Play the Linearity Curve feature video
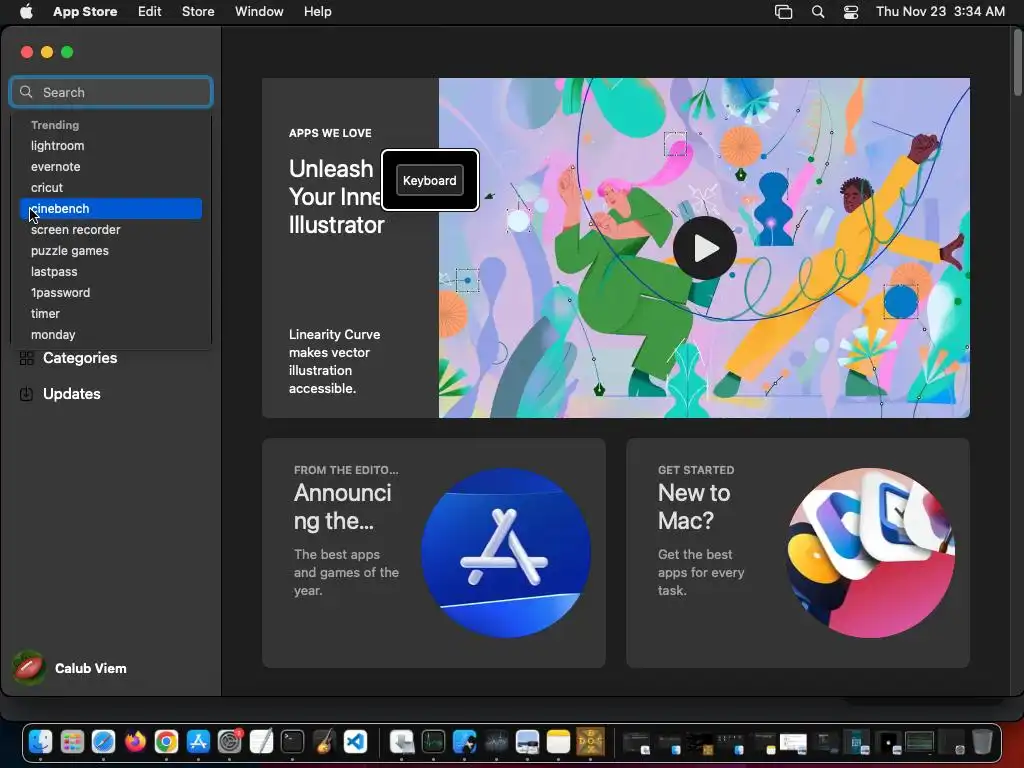 click(705, 248)
